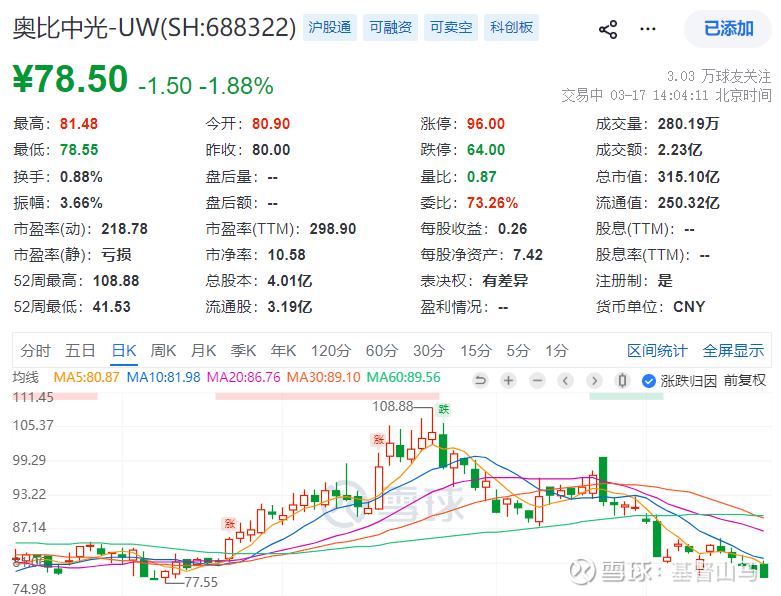The width and height of the screenshot is (781, 596).
Task: Click the 77.55 low label on chart
Action: click(x=201, y=582)
